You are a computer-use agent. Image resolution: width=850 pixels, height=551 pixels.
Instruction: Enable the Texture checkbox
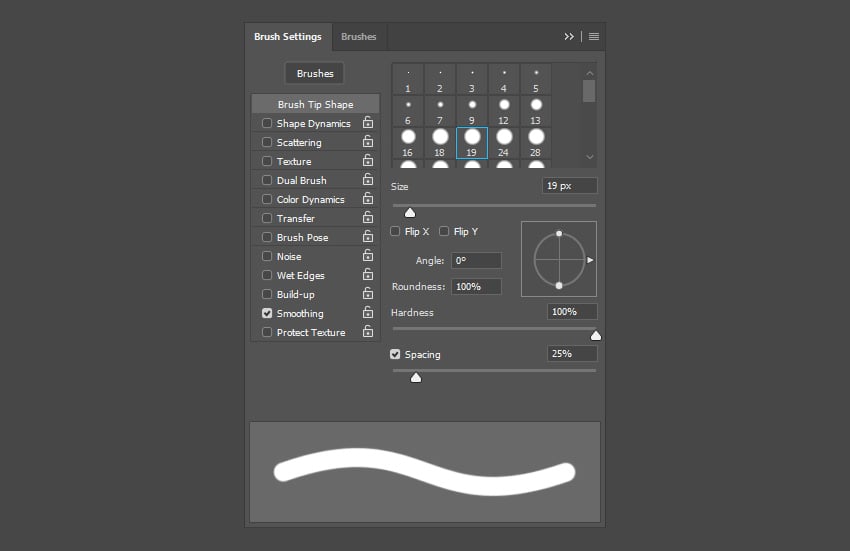pyautogui.click(x=267, y=161)
